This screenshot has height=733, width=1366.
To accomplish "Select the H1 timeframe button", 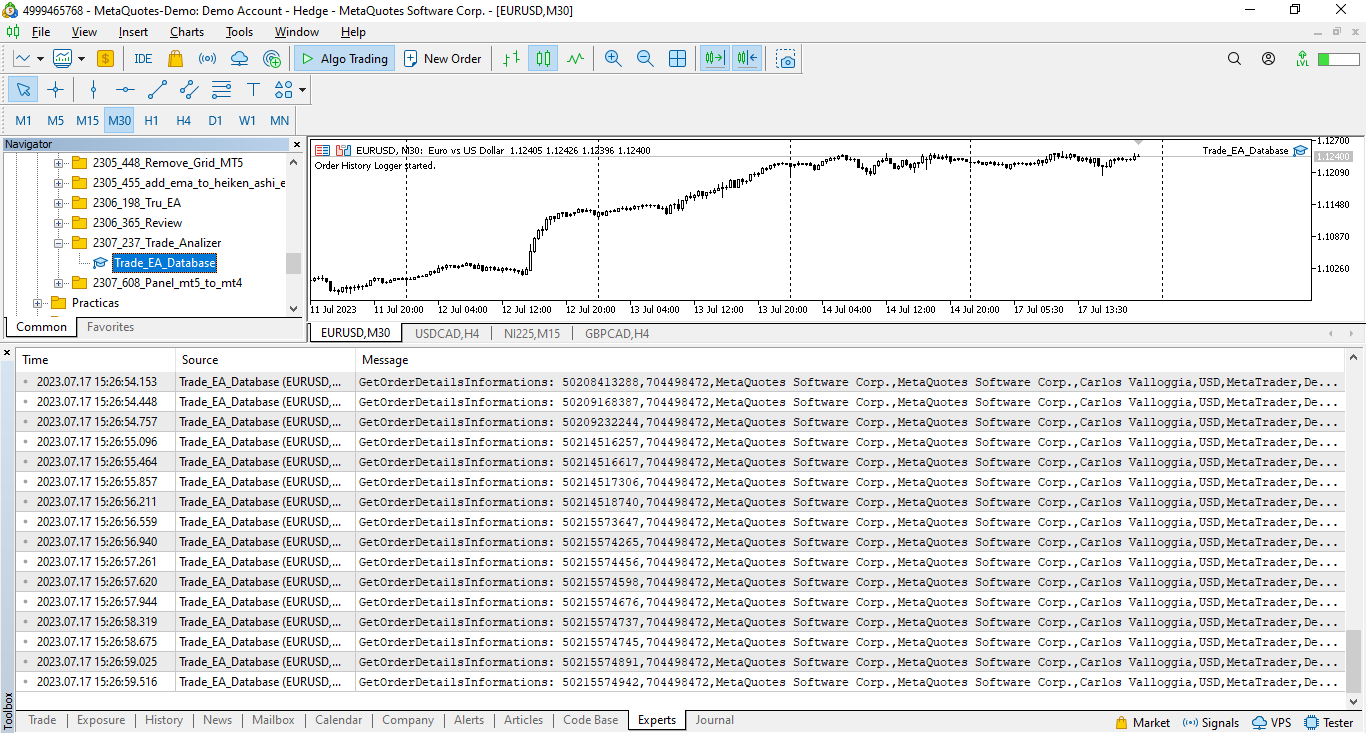I will (x=151, y=120).
